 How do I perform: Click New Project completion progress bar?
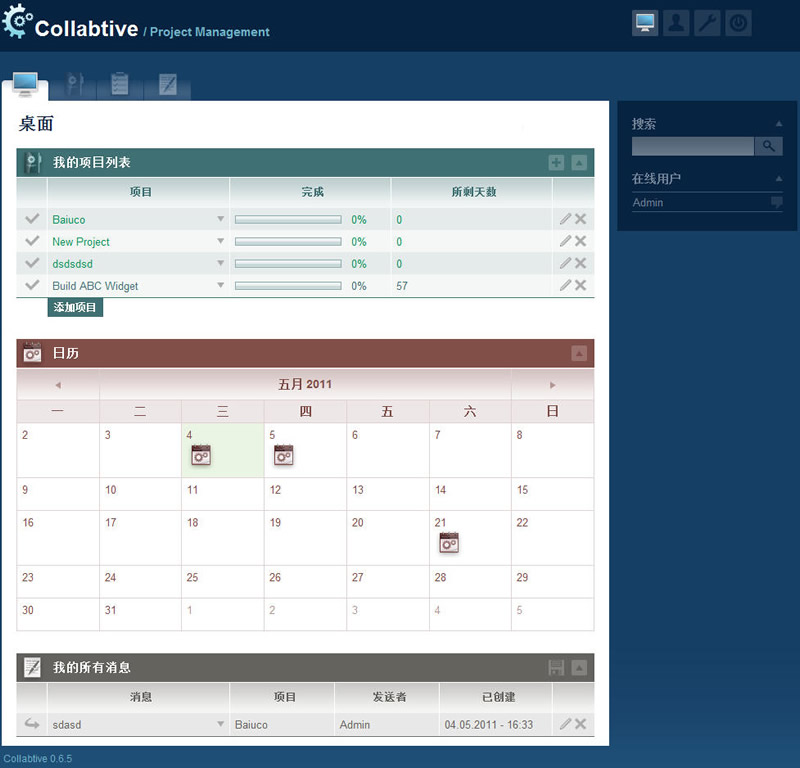click(x=288, y=242)
